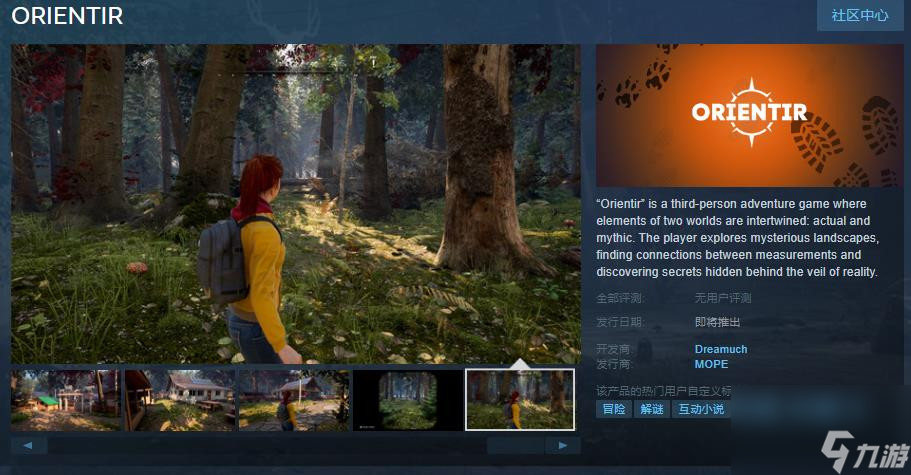911x475 pixels.
Task: Click the ORIENTIR orange header capsule image
Action: click(749, 115)
